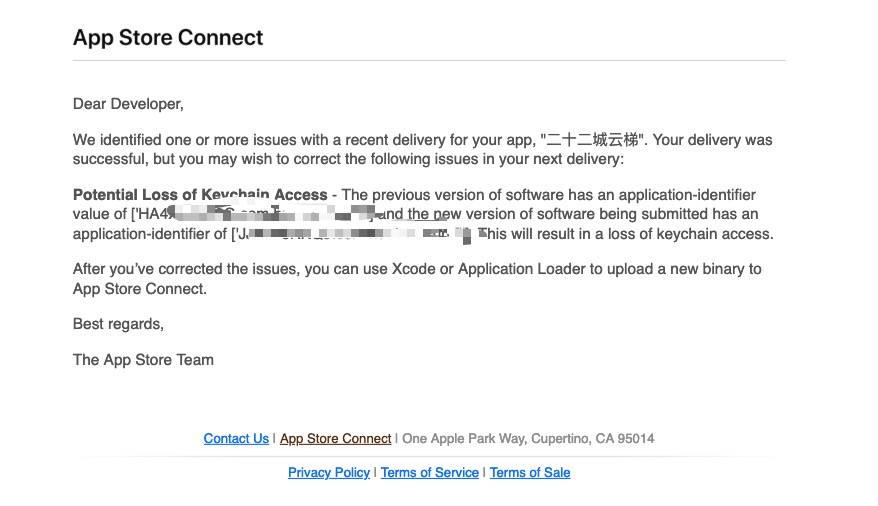The height and width of the screenshot is (506, 878).
Task: Click the divider line under the header
Action: [x=429, y=61]
